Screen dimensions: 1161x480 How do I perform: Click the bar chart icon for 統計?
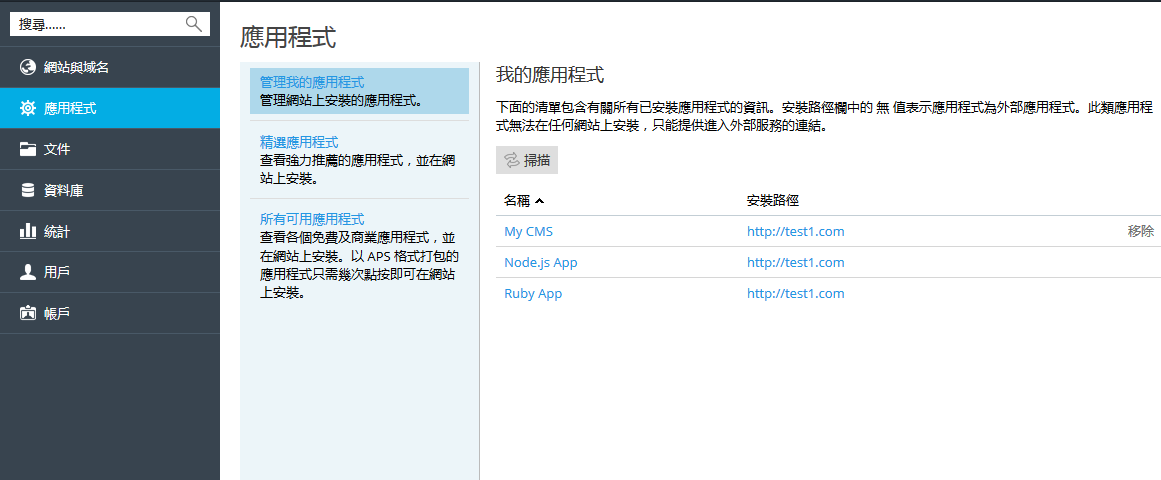click(28, 231)
